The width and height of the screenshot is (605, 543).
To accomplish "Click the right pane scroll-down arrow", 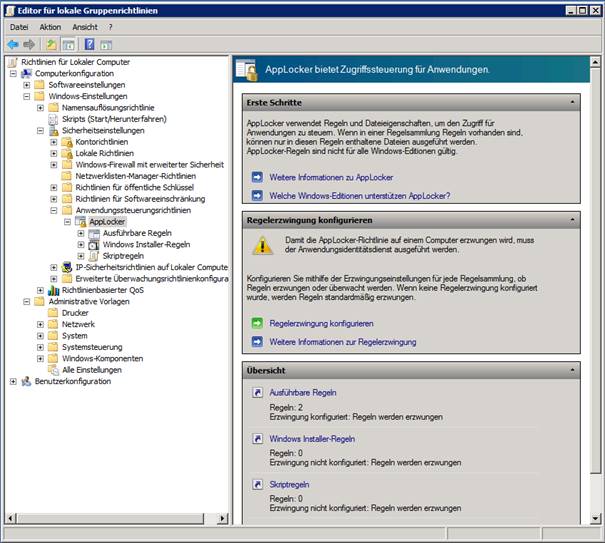I will (596, 519).
